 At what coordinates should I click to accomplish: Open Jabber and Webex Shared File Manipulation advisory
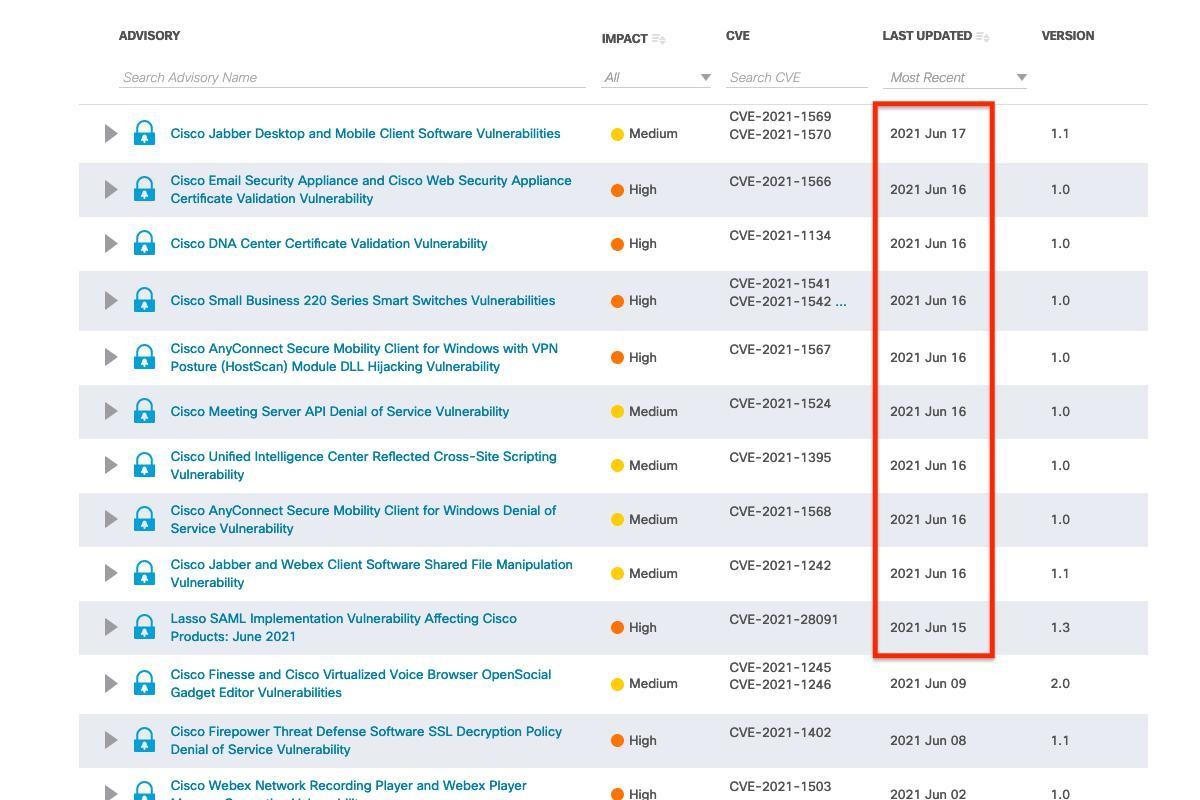pyautogui.click(x=371, y=573)
